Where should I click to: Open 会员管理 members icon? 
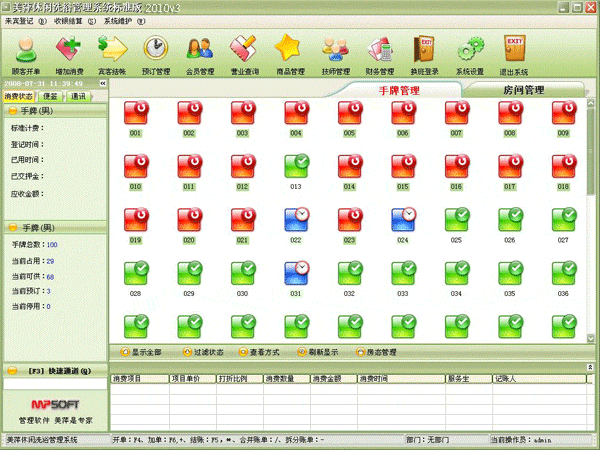200,54
